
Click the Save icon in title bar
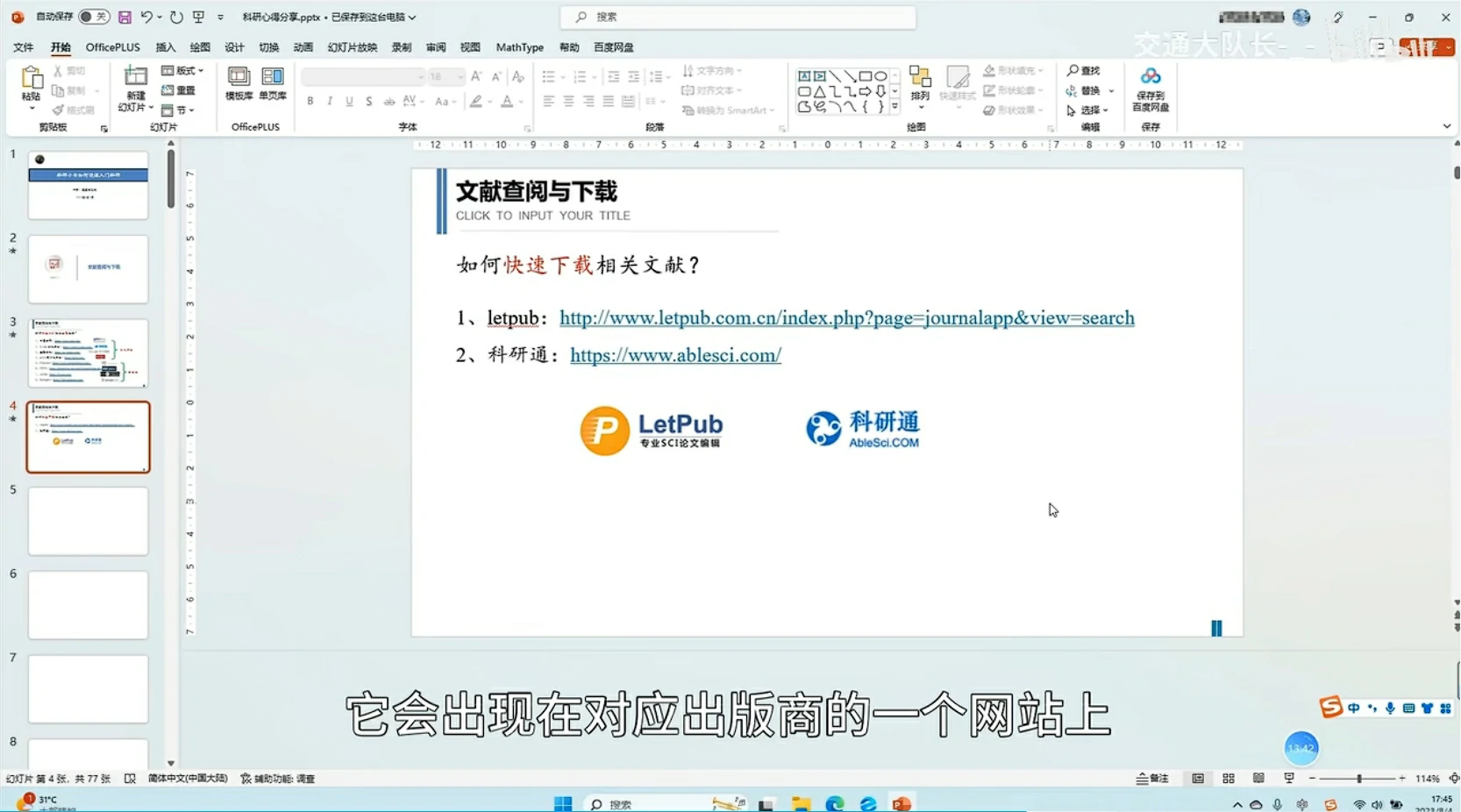(x=125, y=17)
